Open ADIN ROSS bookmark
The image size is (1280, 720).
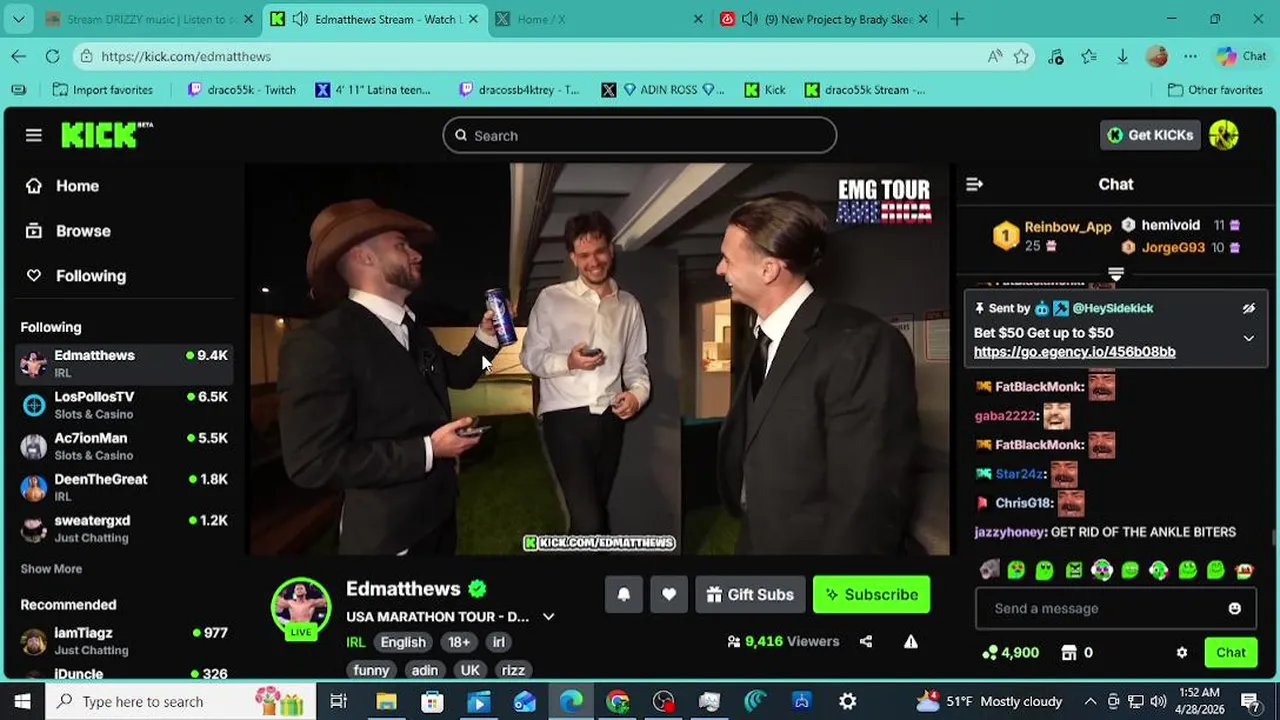[x=663, y=90]
